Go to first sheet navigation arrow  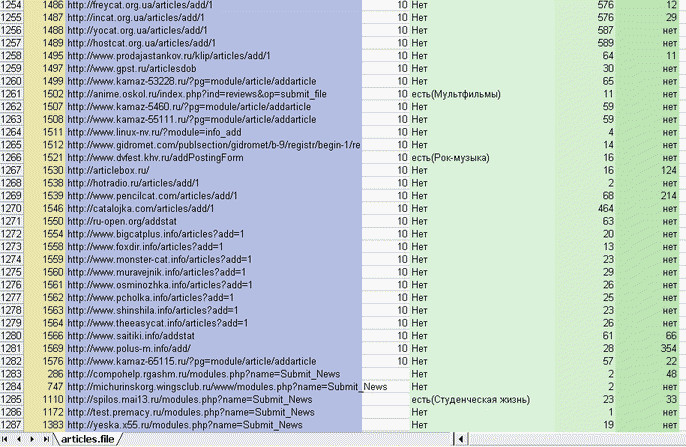[5, 439]
